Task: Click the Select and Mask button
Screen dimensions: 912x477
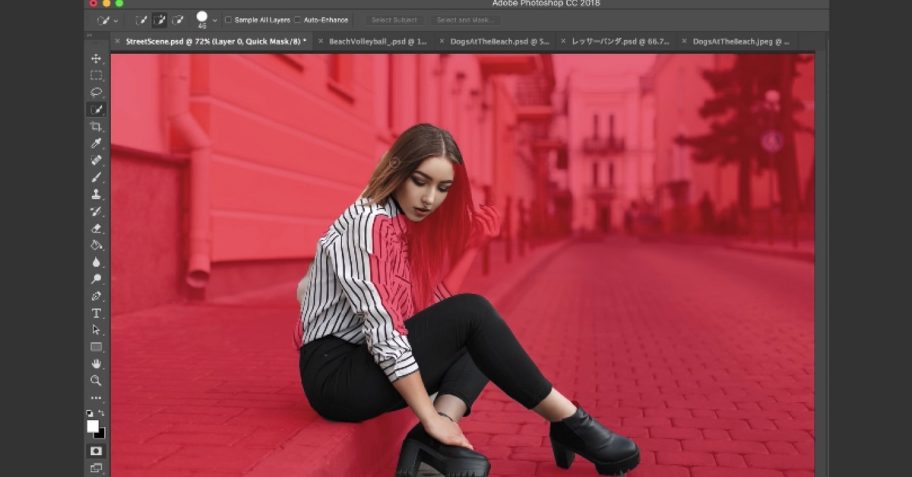Action: [465, 20]
